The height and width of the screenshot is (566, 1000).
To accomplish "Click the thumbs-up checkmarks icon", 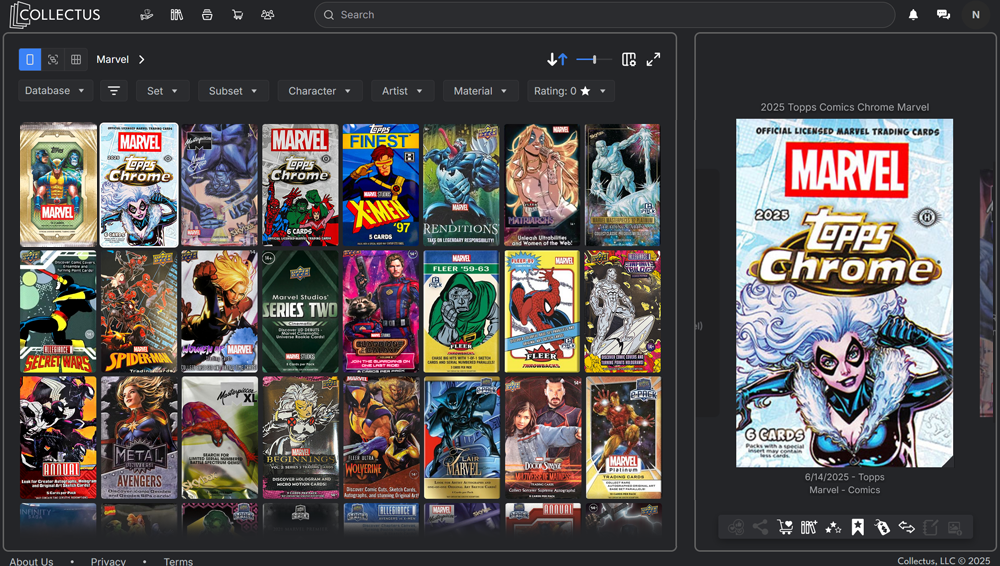I will 736,527.
